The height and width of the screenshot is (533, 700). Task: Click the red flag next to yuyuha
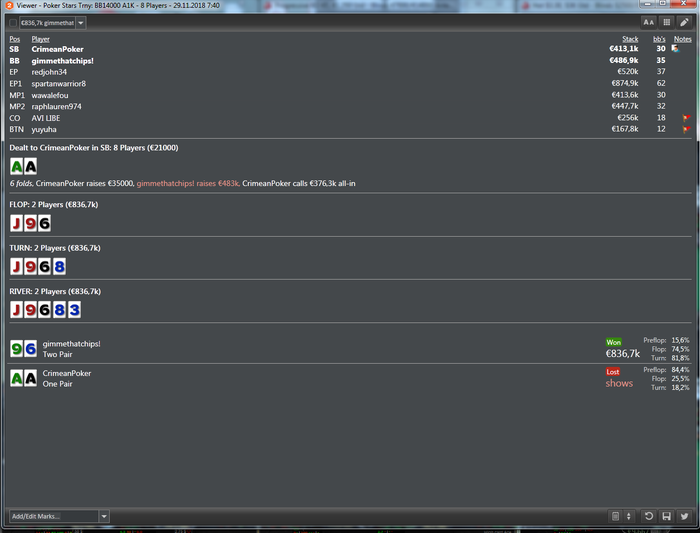(x=686, y=129)
